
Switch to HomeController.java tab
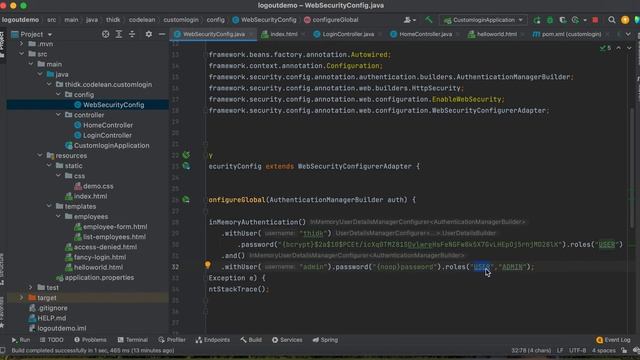pyautogui.click(x=424, y=34)
